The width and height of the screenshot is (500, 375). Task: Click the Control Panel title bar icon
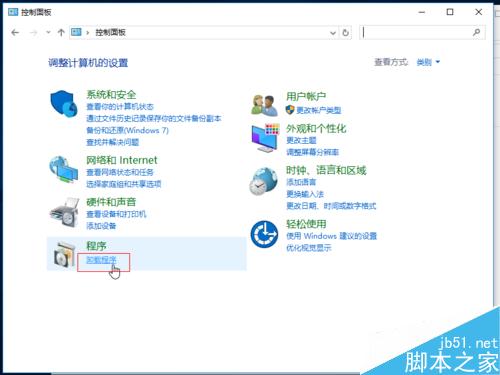pos(13,12)
